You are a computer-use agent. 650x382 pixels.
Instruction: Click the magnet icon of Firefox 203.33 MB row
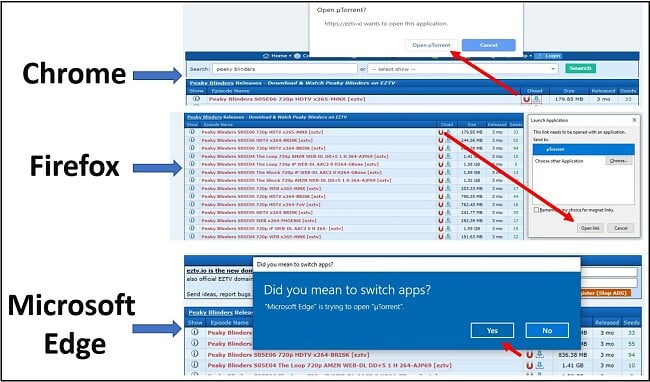click(441, 189)
